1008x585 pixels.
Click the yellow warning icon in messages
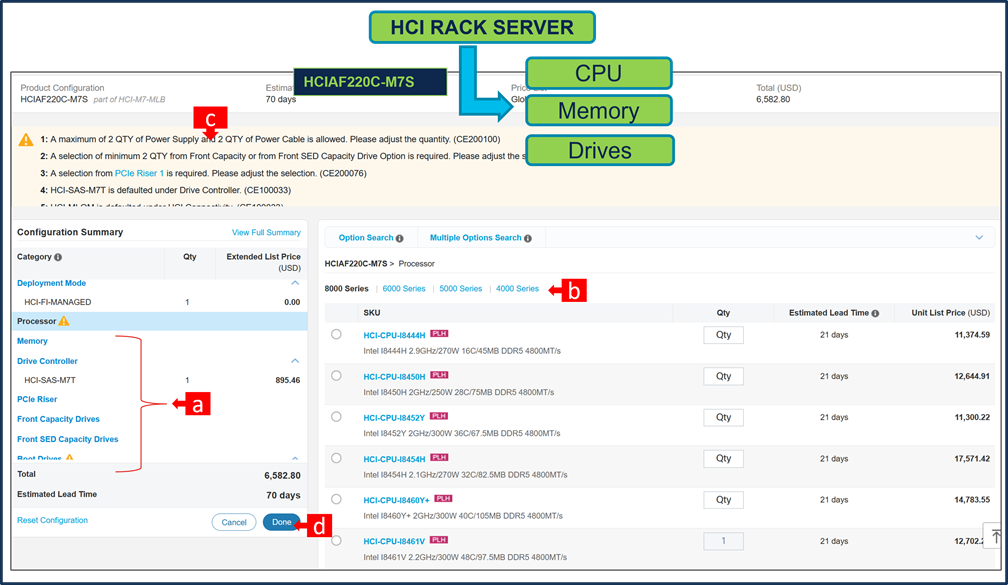tap(26, 140)
